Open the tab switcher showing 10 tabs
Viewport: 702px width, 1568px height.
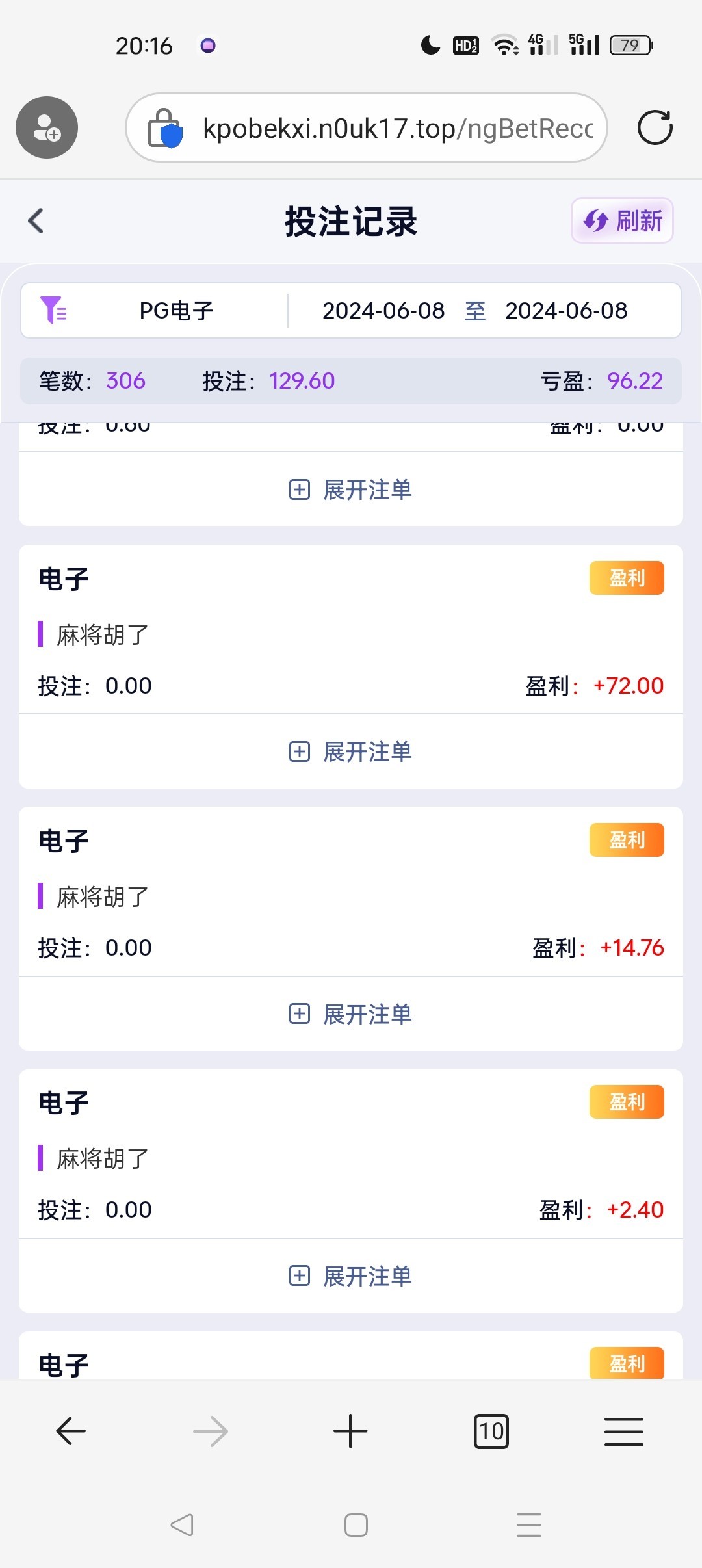click(x=491, y=1431)
